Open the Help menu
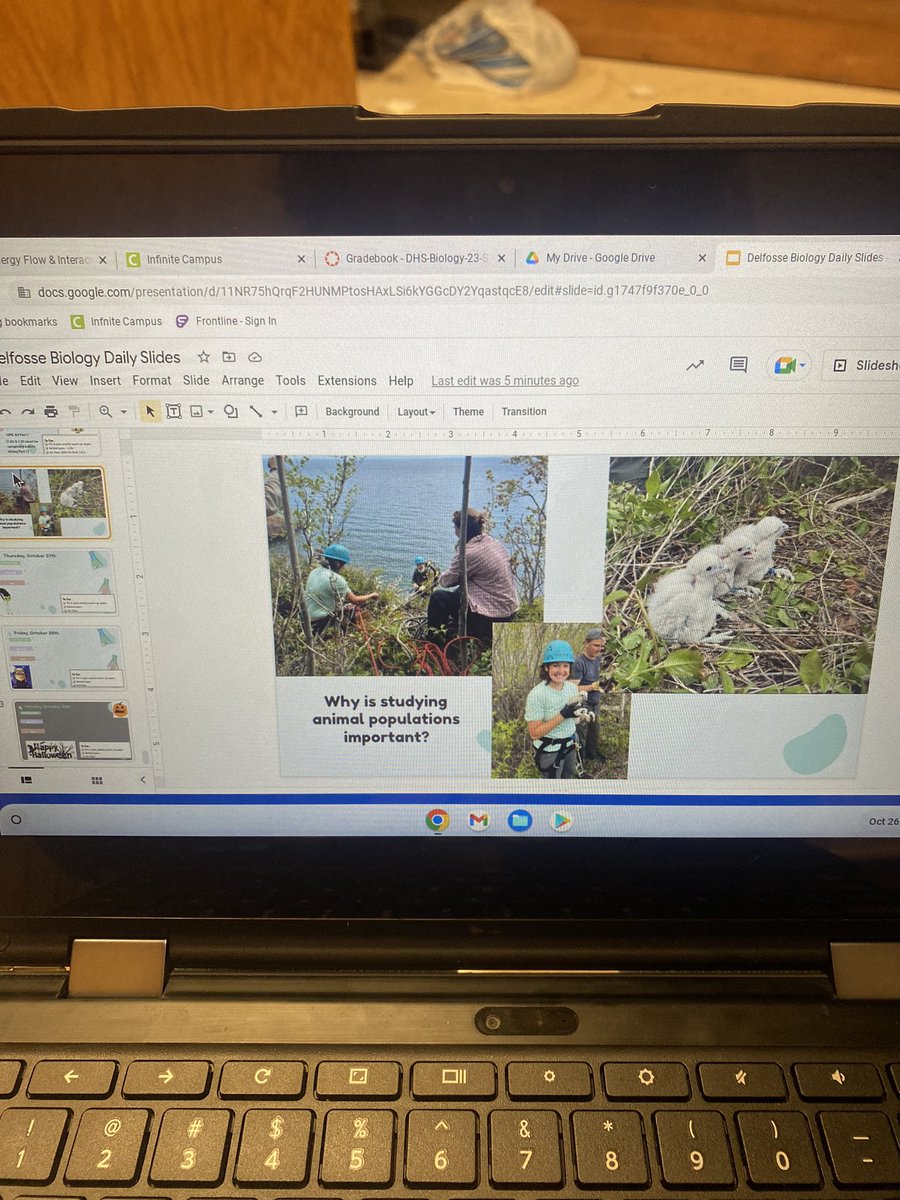 click(x=401, y=381)
